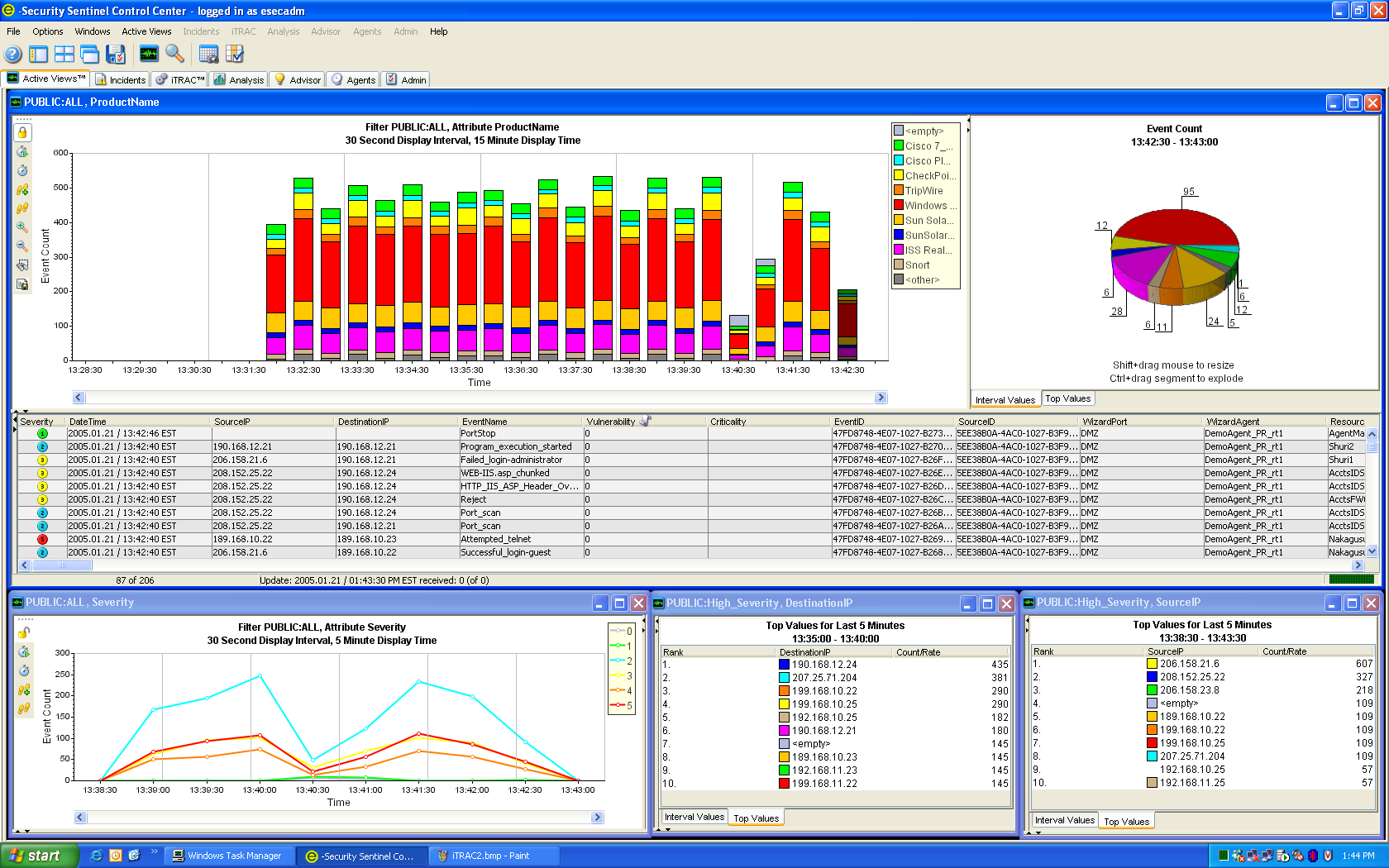Click footprints with plus icon in Severity chart
The width and height of the screenshot is (1389, 868).
24,689
